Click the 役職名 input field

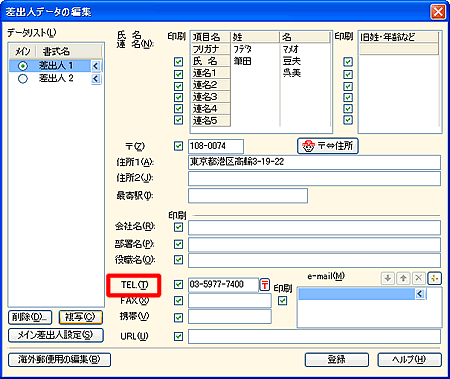(x=314, y=260)
